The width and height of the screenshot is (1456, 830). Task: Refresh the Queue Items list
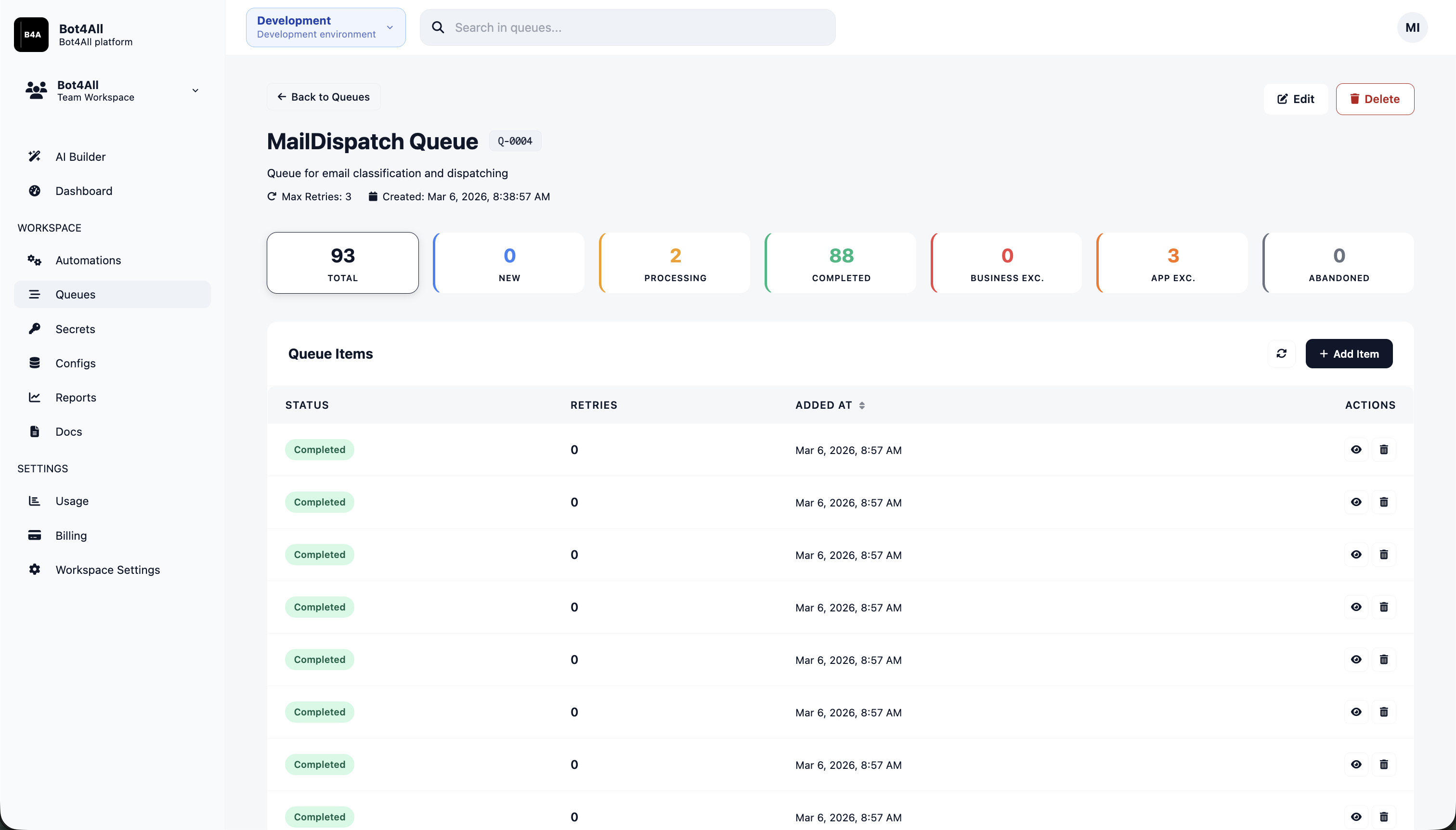coord(1281,353)
